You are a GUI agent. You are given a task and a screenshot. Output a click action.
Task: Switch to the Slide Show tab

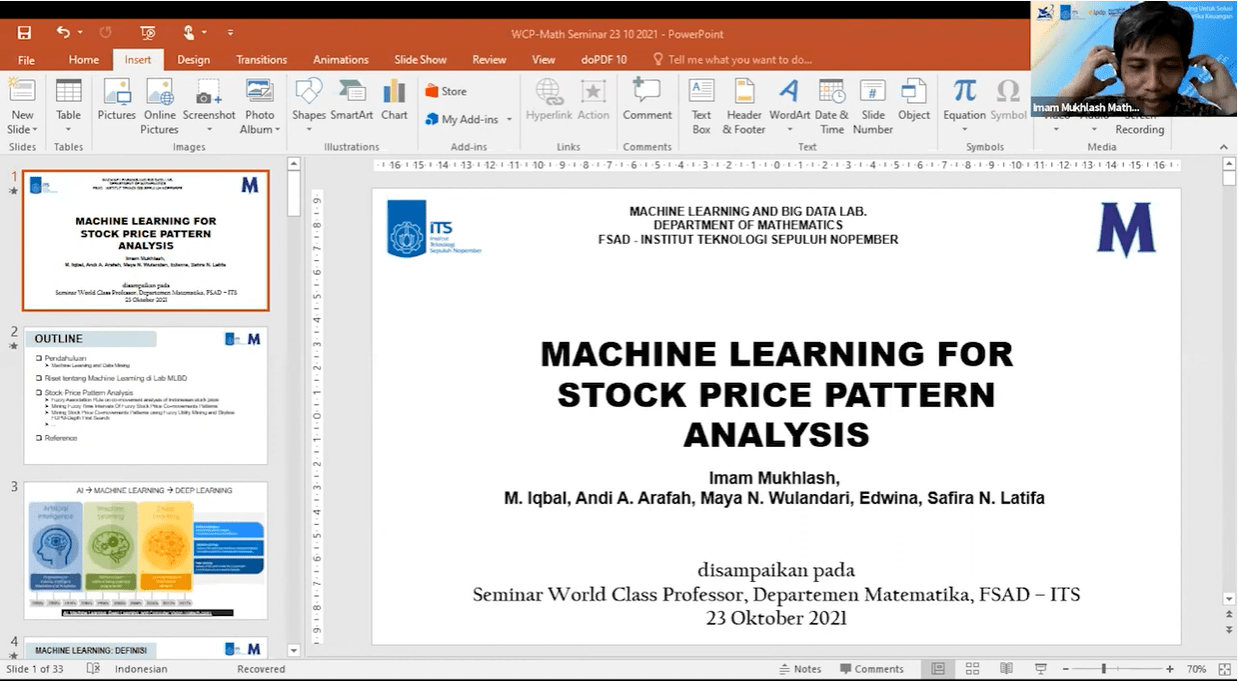(x=420, y=60)
